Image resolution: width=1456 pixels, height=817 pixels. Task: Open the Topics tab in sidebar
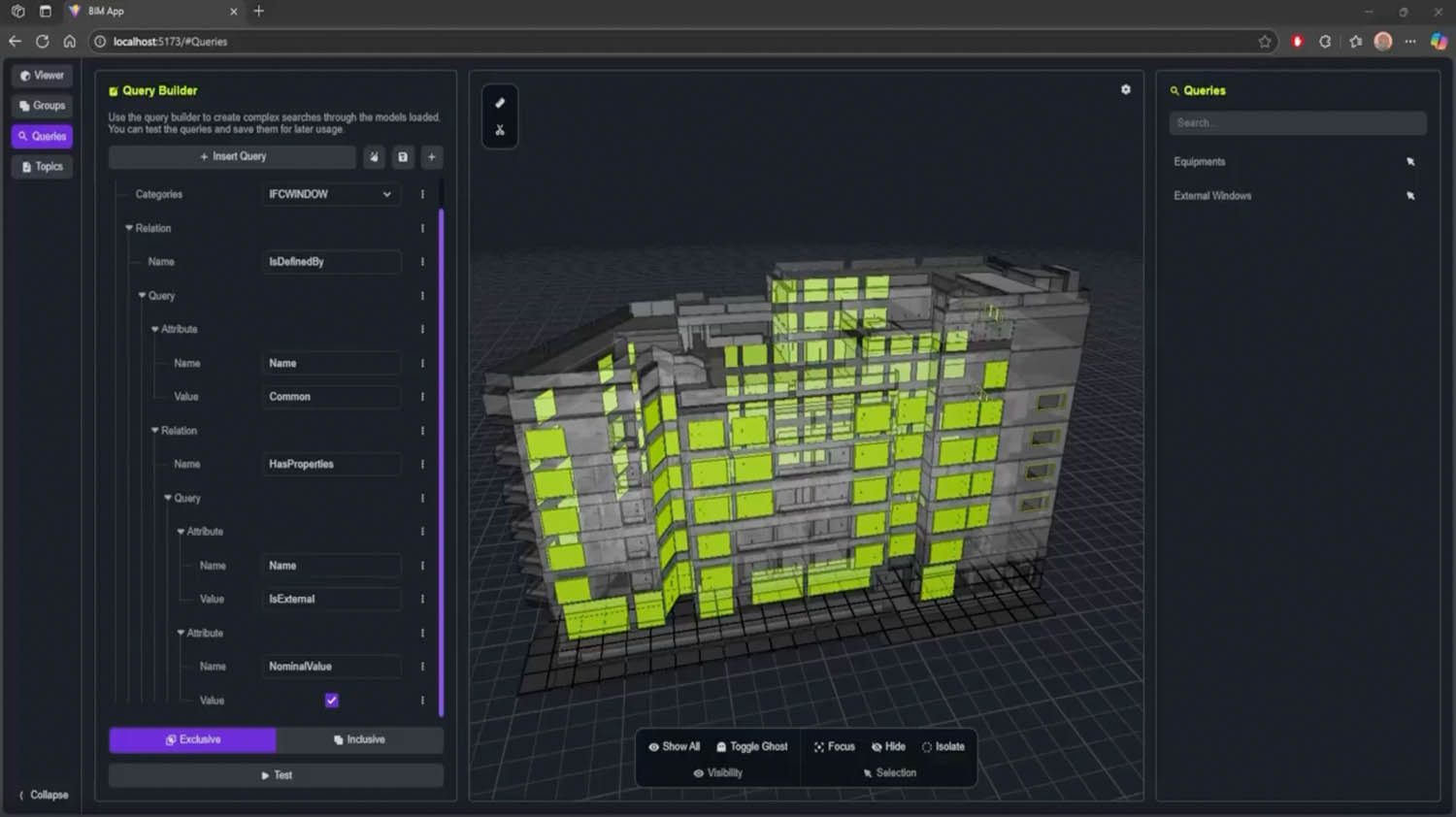pos(42,167)
